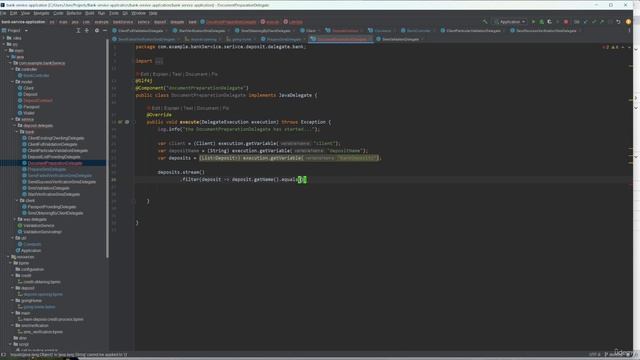
Task: Open the Application run configuration dropdown
Action: pyautogui.click(x=509, y=22)
